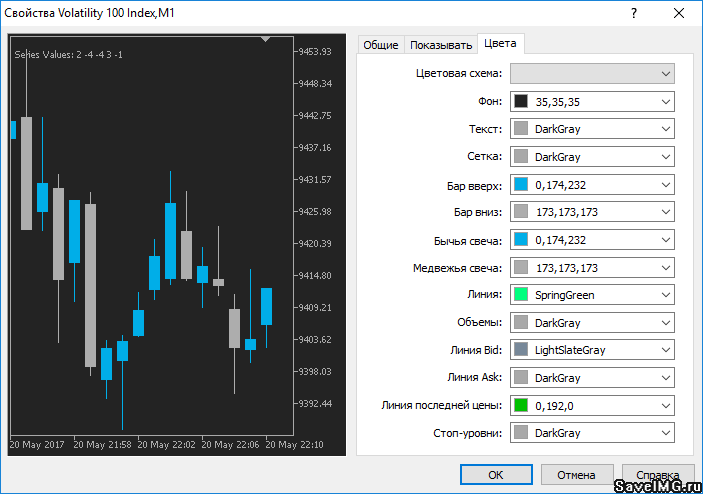
Task: Click the chart shift triangle marker on preview
Action: (x=266, y=40)
